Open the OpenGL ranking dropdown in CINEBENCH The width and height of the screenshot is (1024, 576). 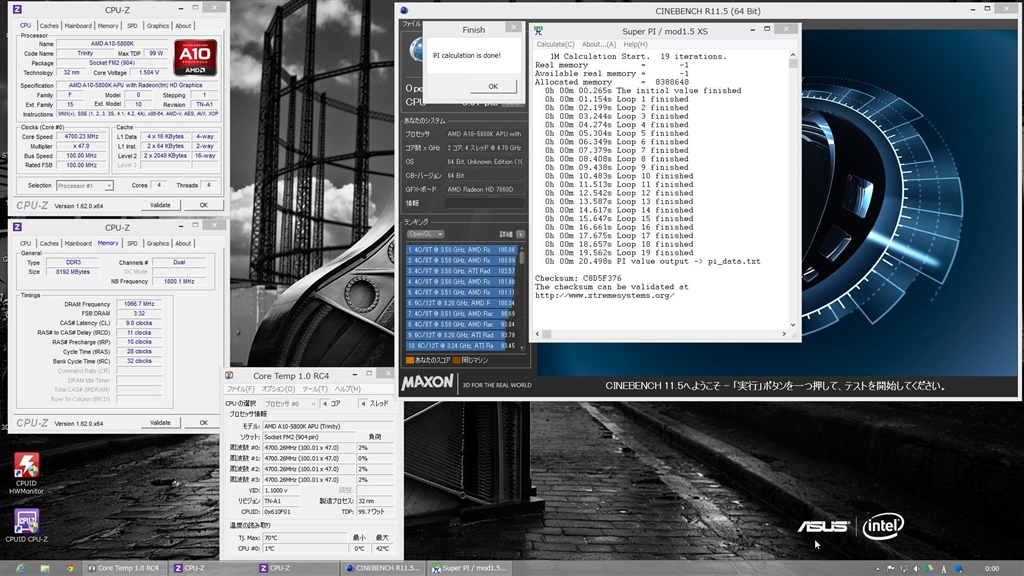[425, 234]
